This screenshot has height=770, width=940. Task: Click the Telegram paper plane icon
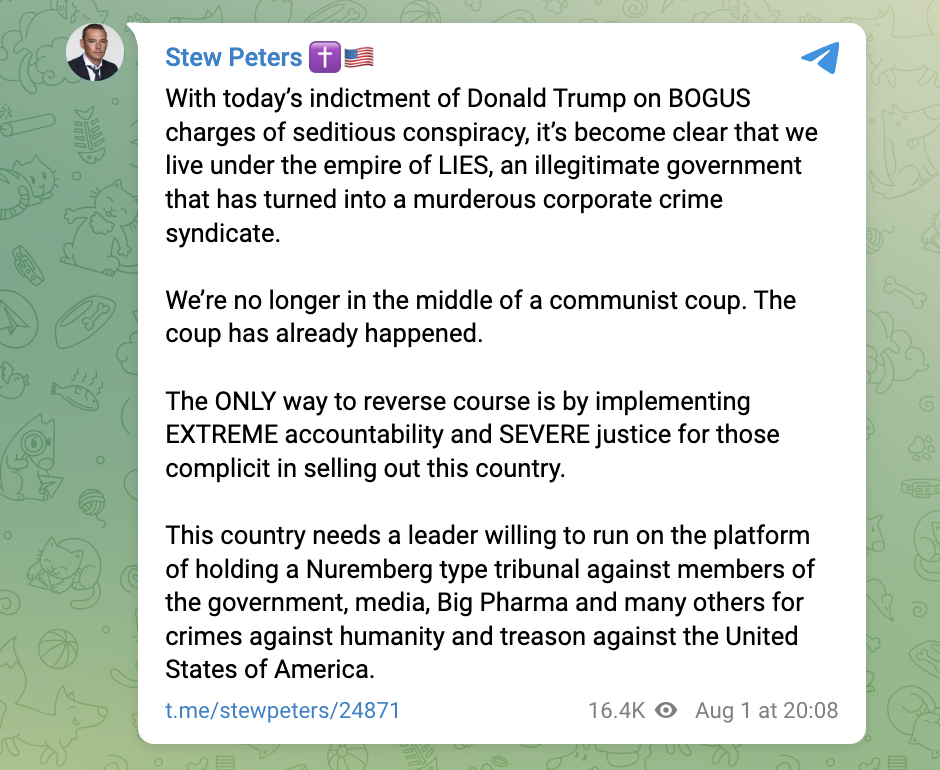click(820, 58)
